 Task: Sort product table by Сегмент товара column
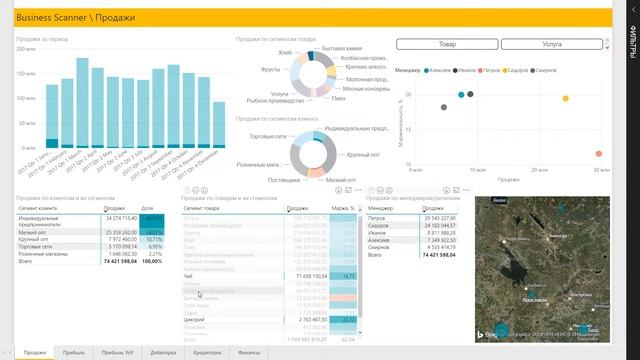click(x=201, y=208)
